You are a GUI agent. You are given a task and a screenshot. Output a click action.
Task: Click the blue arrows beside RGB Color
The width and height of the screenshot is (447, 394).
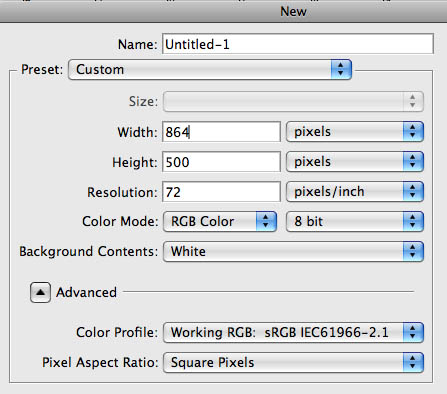pos(266,221)
